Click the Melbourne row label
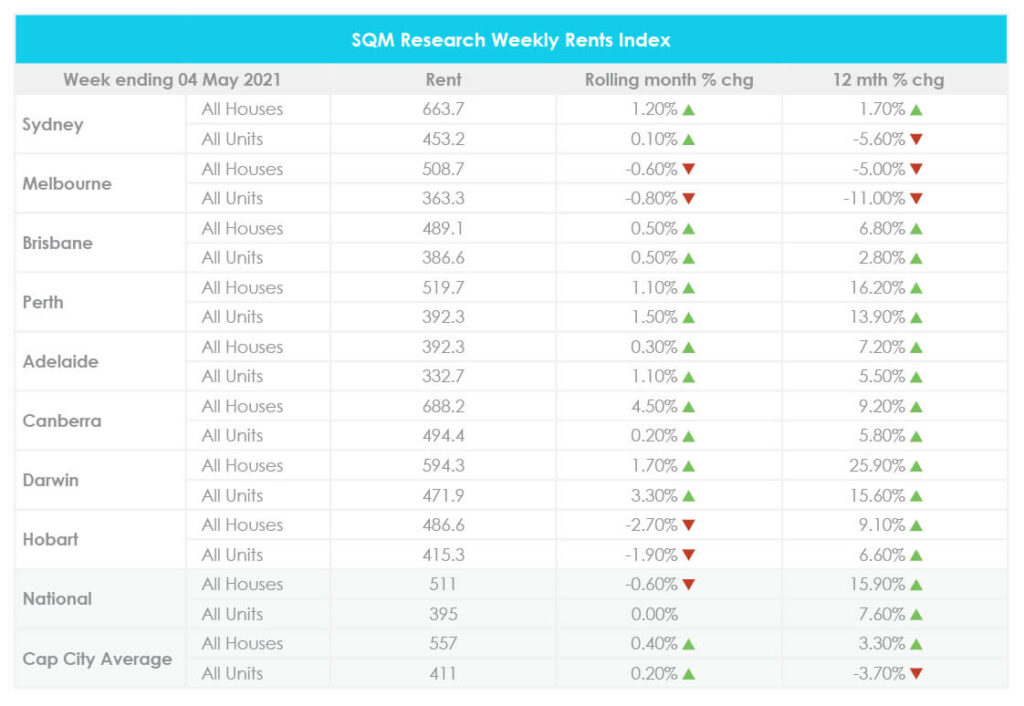This screenshot has width=1024, height=706. [67, 184]
